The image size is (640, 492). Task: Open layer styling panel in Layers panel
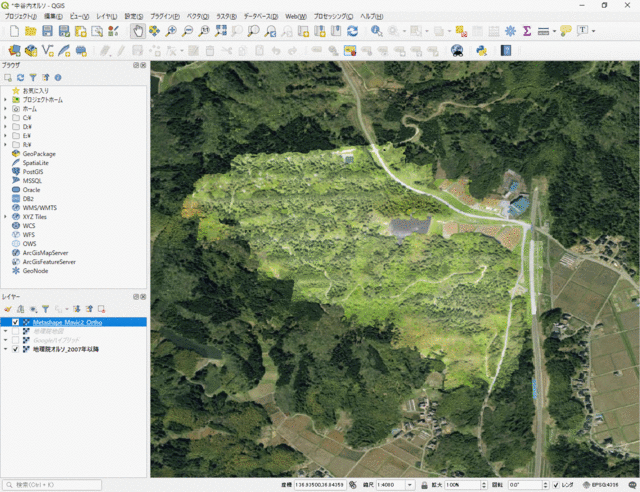[x=8, y=309]
